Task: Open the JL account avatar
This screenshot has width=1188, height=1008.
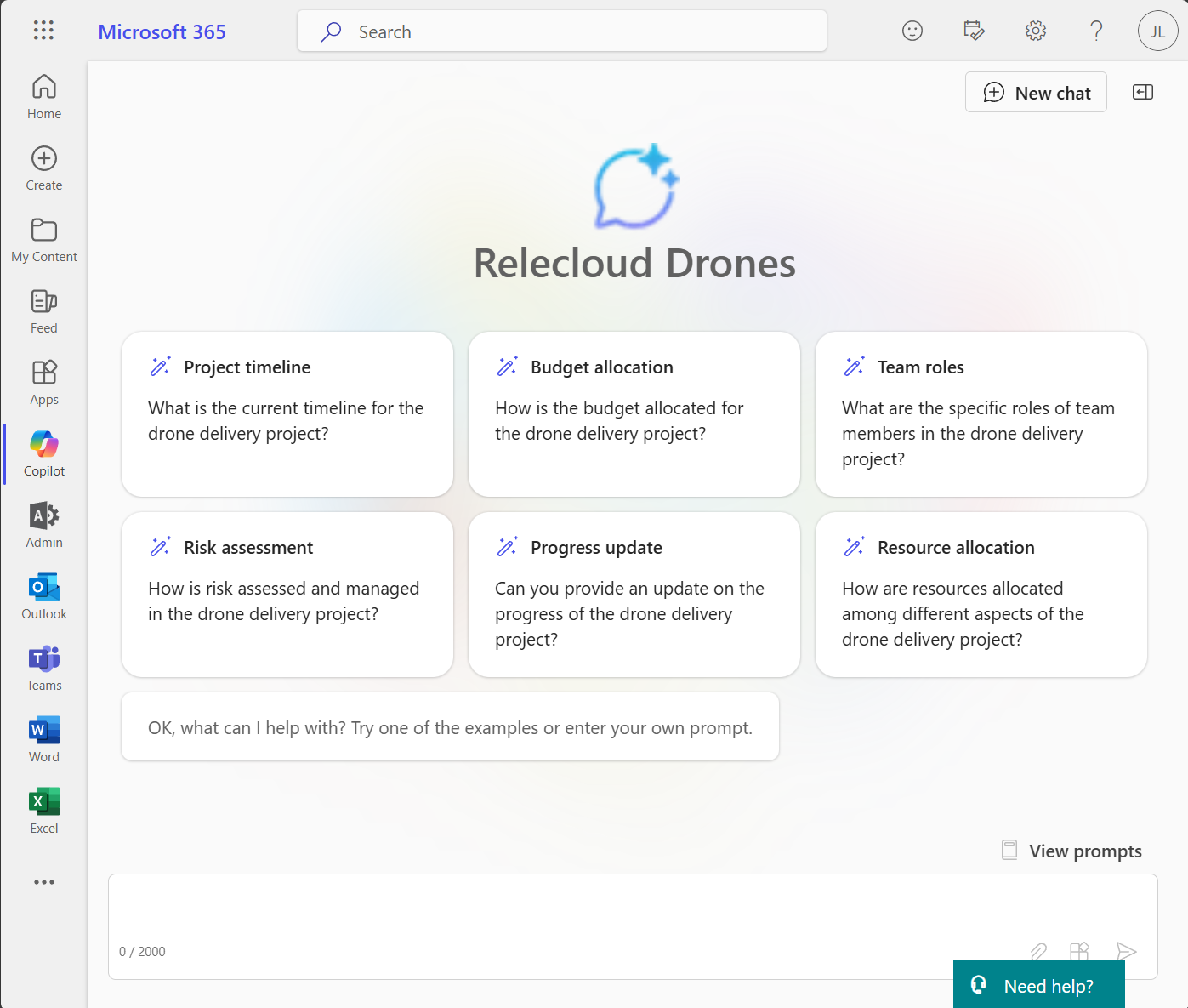Action: click(1157, 31)
